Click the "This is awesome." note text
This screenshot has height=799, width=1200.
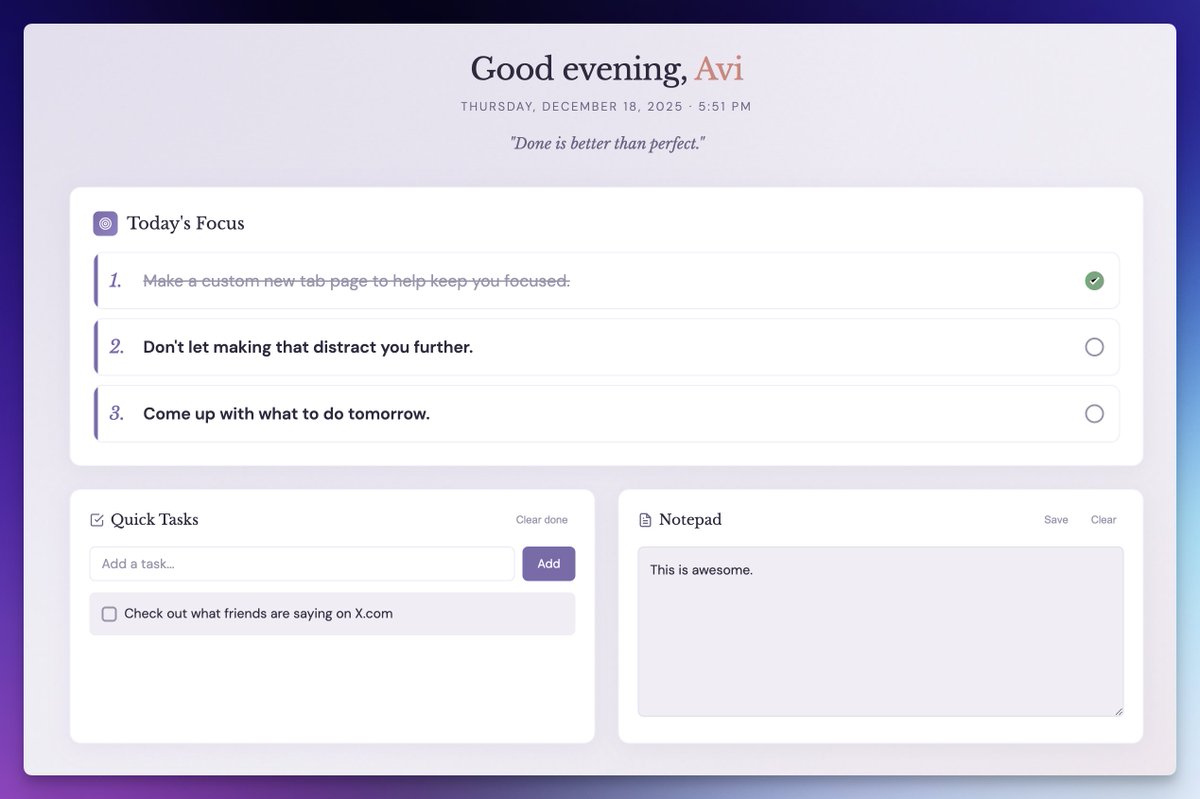point(701,570)
